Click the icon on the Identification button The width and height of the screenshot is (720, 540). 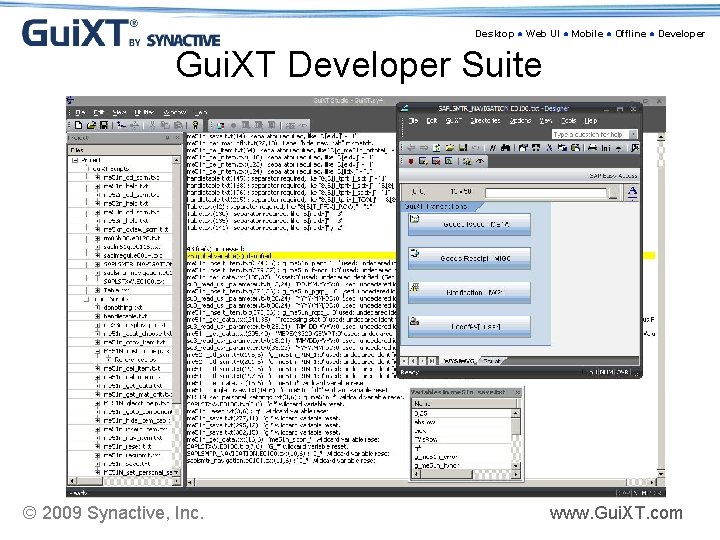415,287
